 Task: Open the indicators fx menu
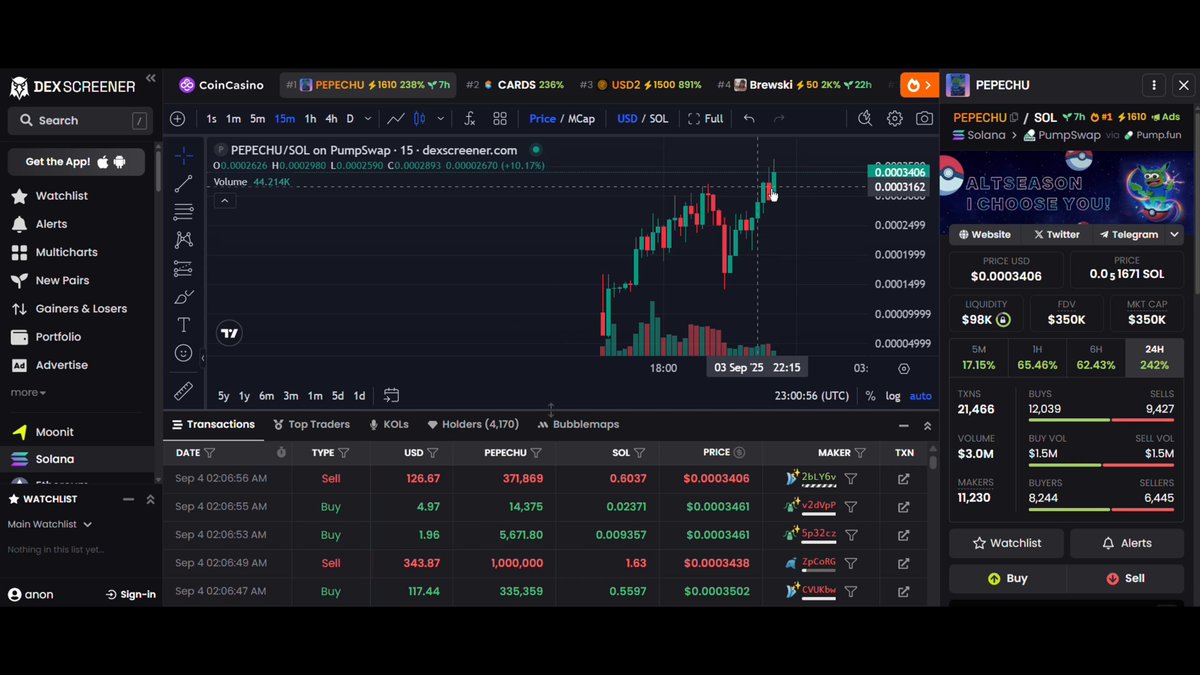[470, 119]
